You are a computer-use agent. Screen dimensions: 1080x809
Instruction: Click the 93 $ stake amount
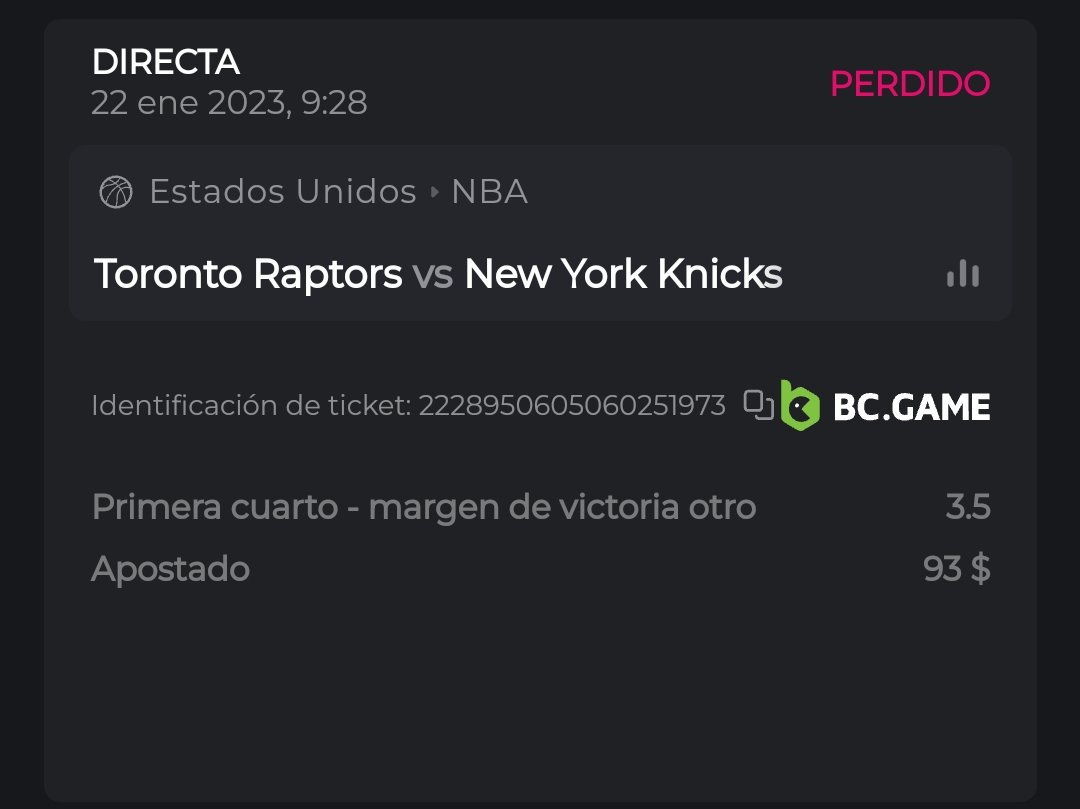(x=957, y=569)
